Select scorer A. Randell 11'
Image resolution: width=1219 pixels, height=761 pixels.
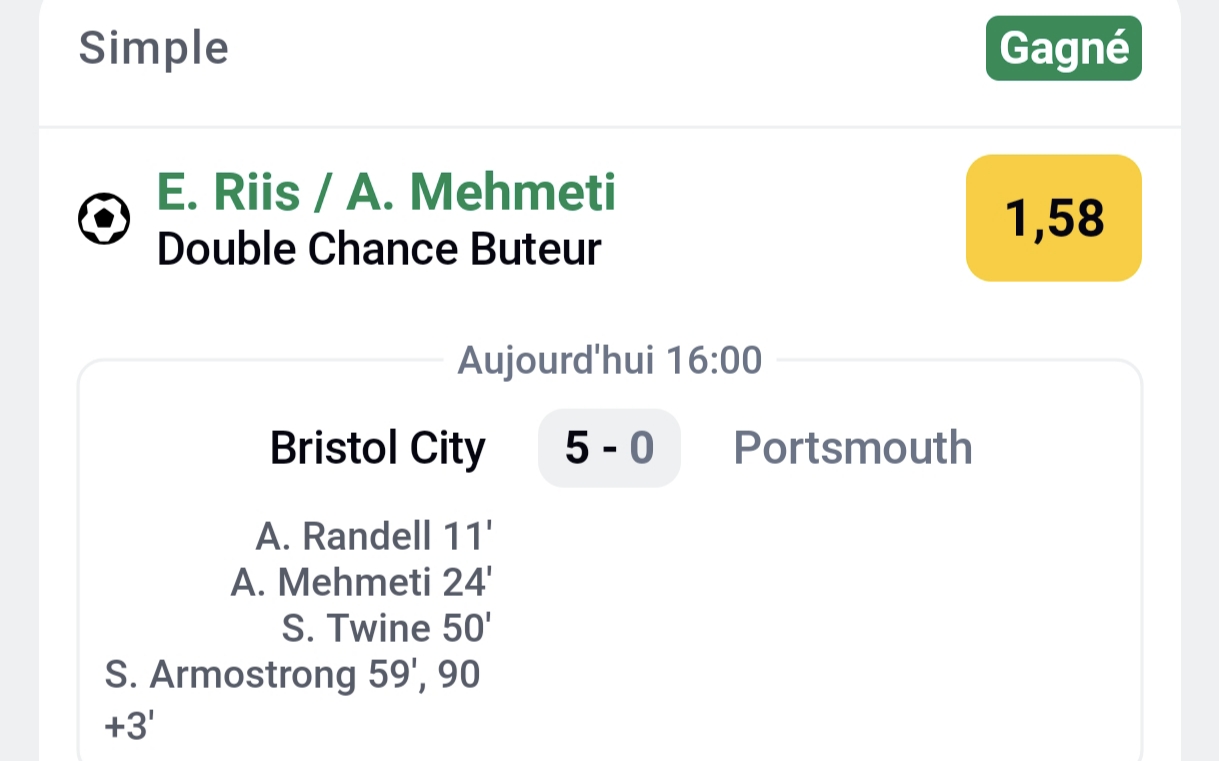pyautogui.click(x=374, y=537)
